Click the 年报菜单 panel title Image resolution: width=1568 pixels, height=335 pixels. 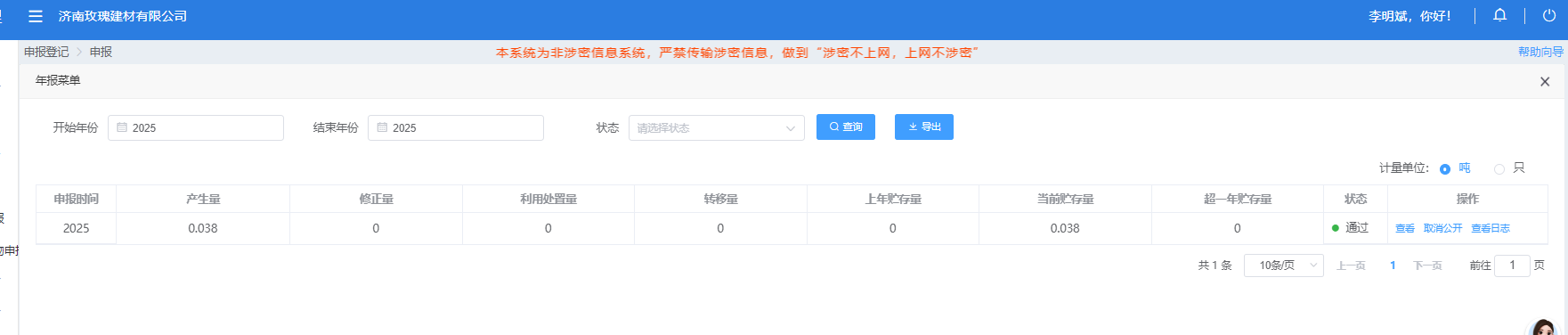(58, 80)
